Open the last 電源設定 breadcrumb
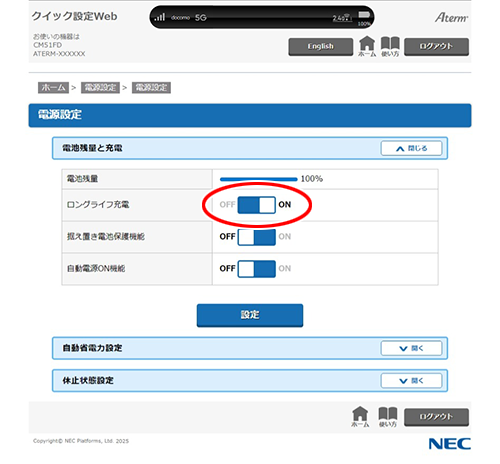Image resolution: width=500 pixels, height=464 pixels. tap(151, 88)
